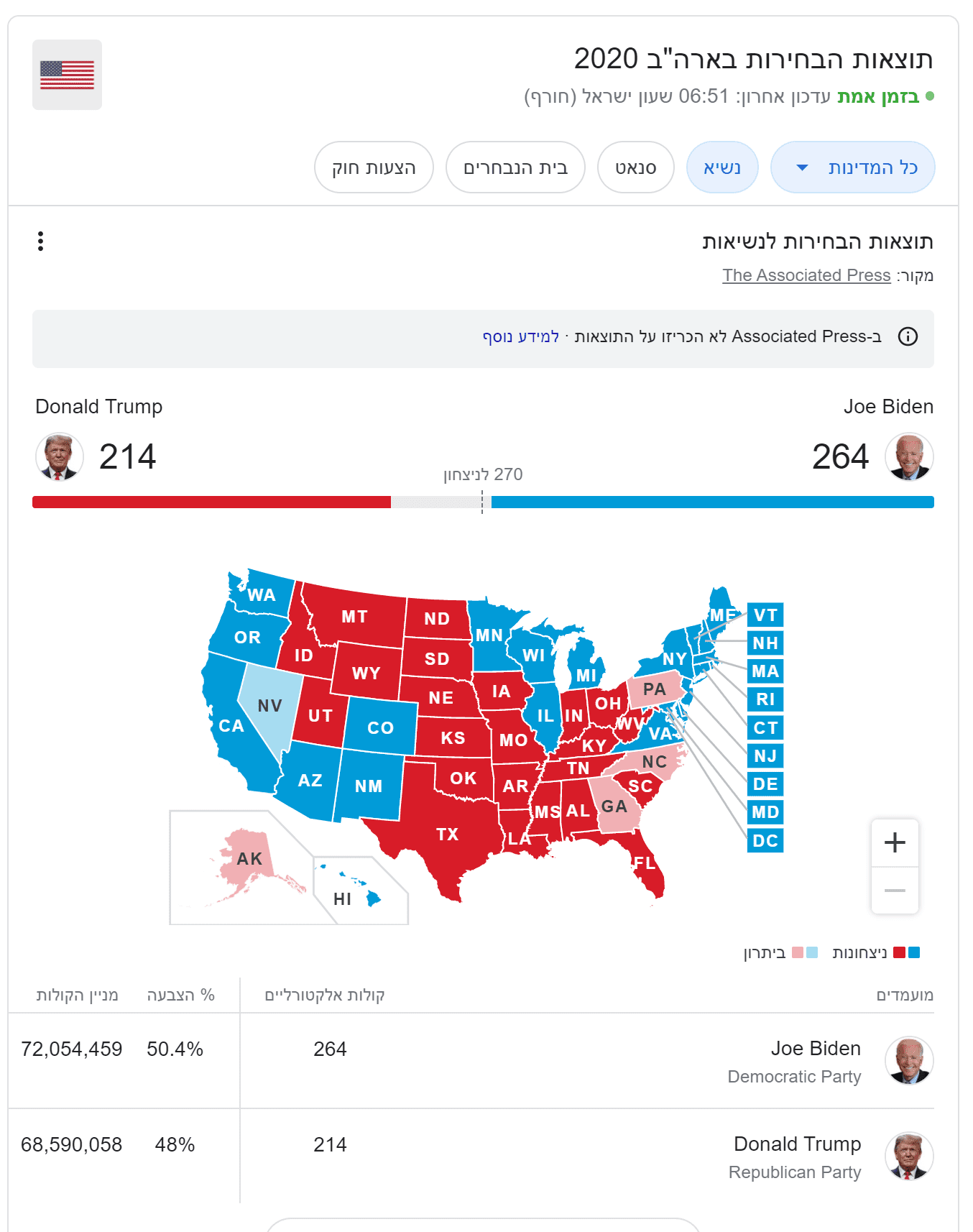
Task: Click the blue Biden electoral progress bar
Action: 711,502
